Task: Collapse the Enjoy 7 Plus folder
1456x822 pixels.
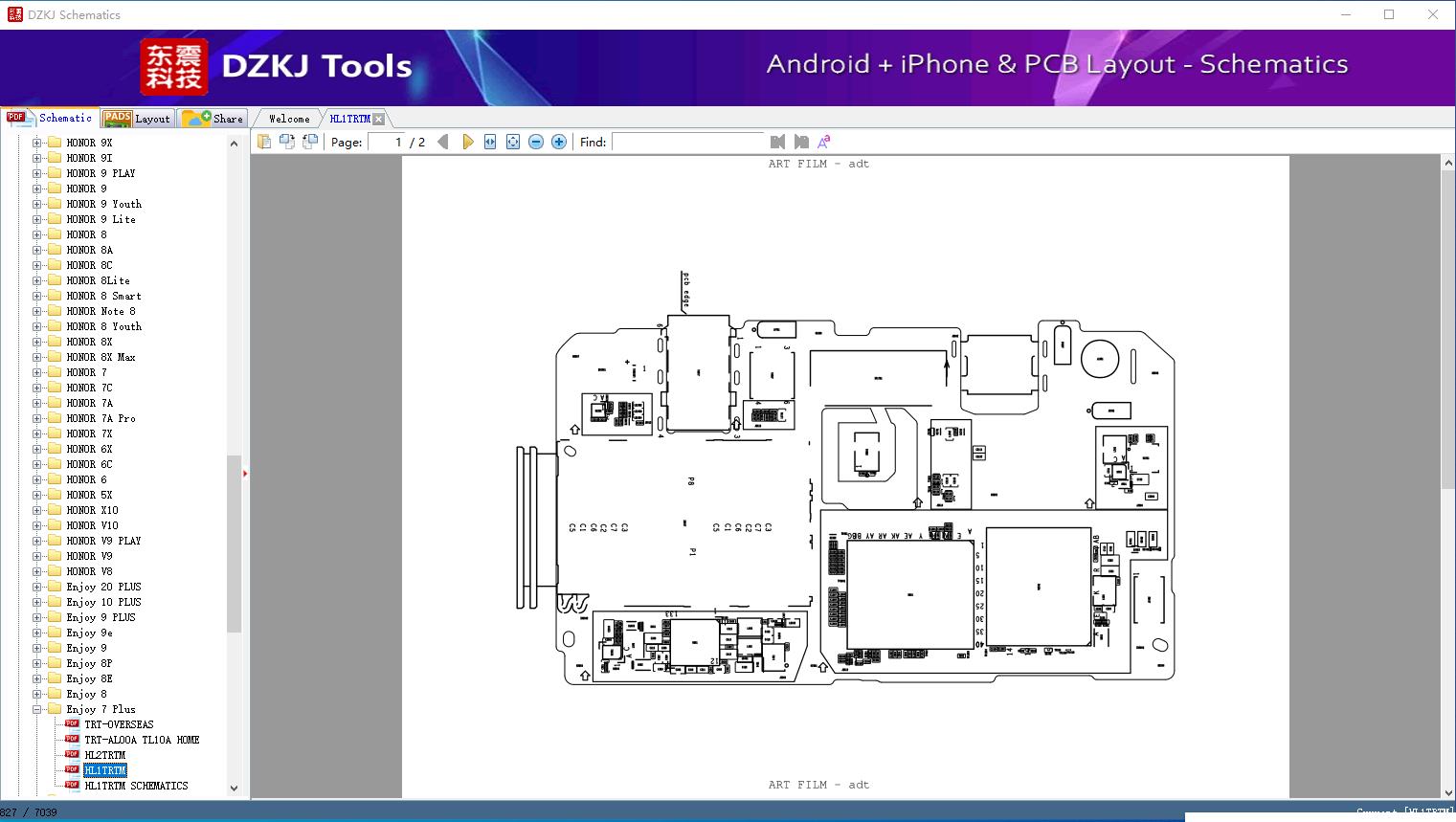Action: tap(36, 709)
